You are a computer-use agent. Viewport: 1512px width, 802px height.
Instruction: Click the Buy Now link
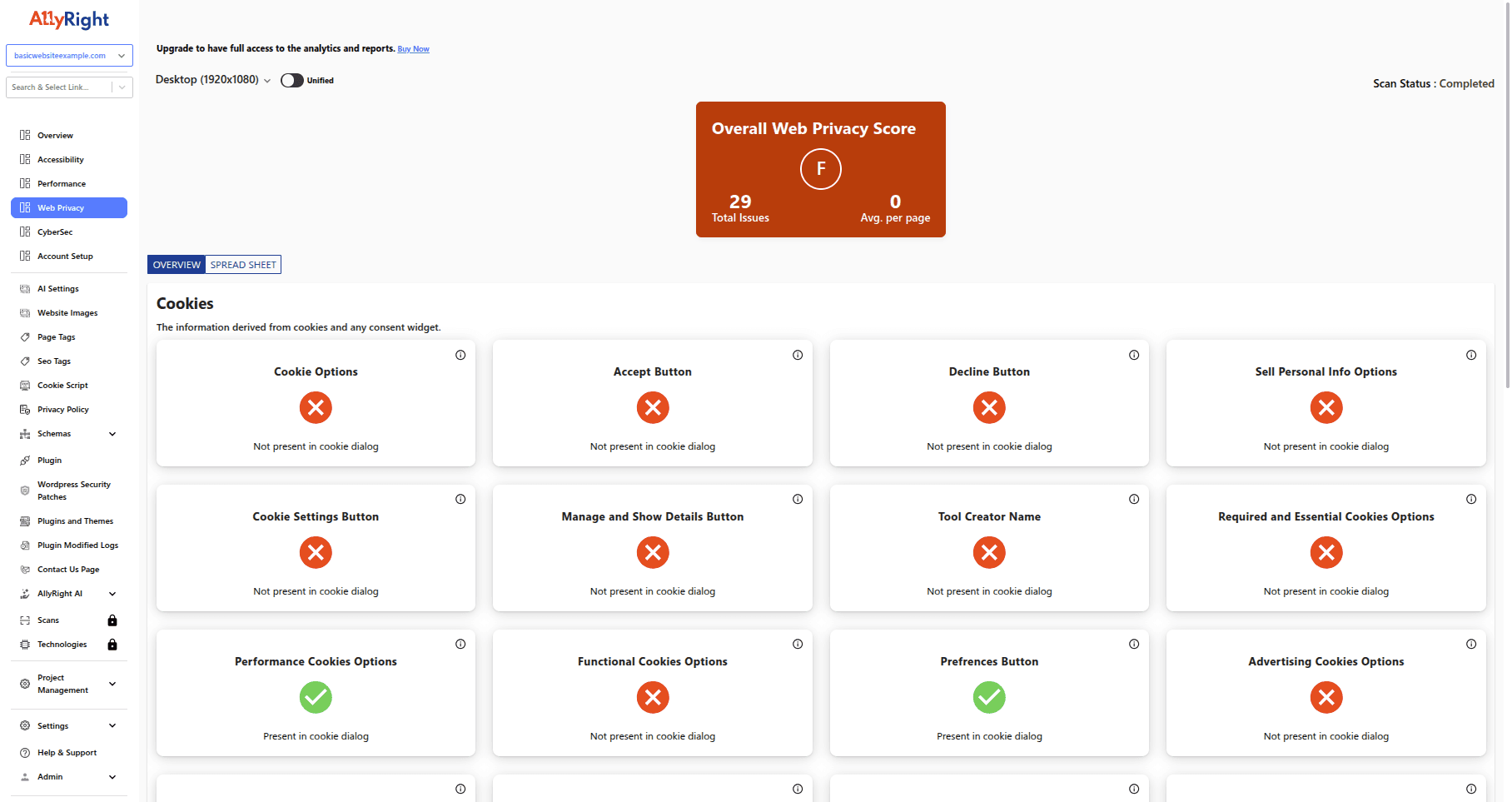(x=413, y=48)
